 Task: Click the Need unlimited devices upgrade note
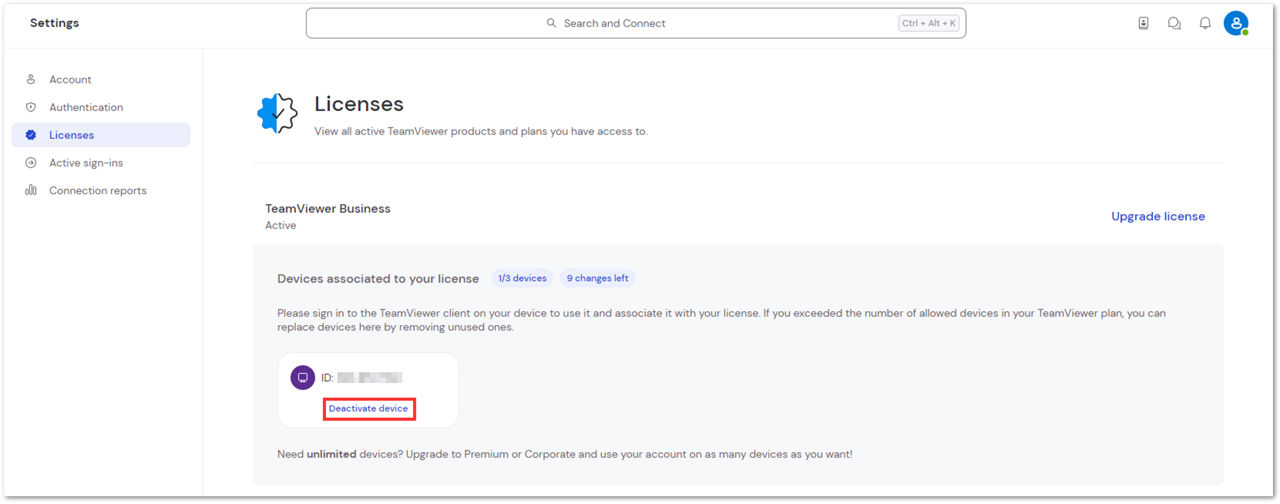tap(565, 454)
